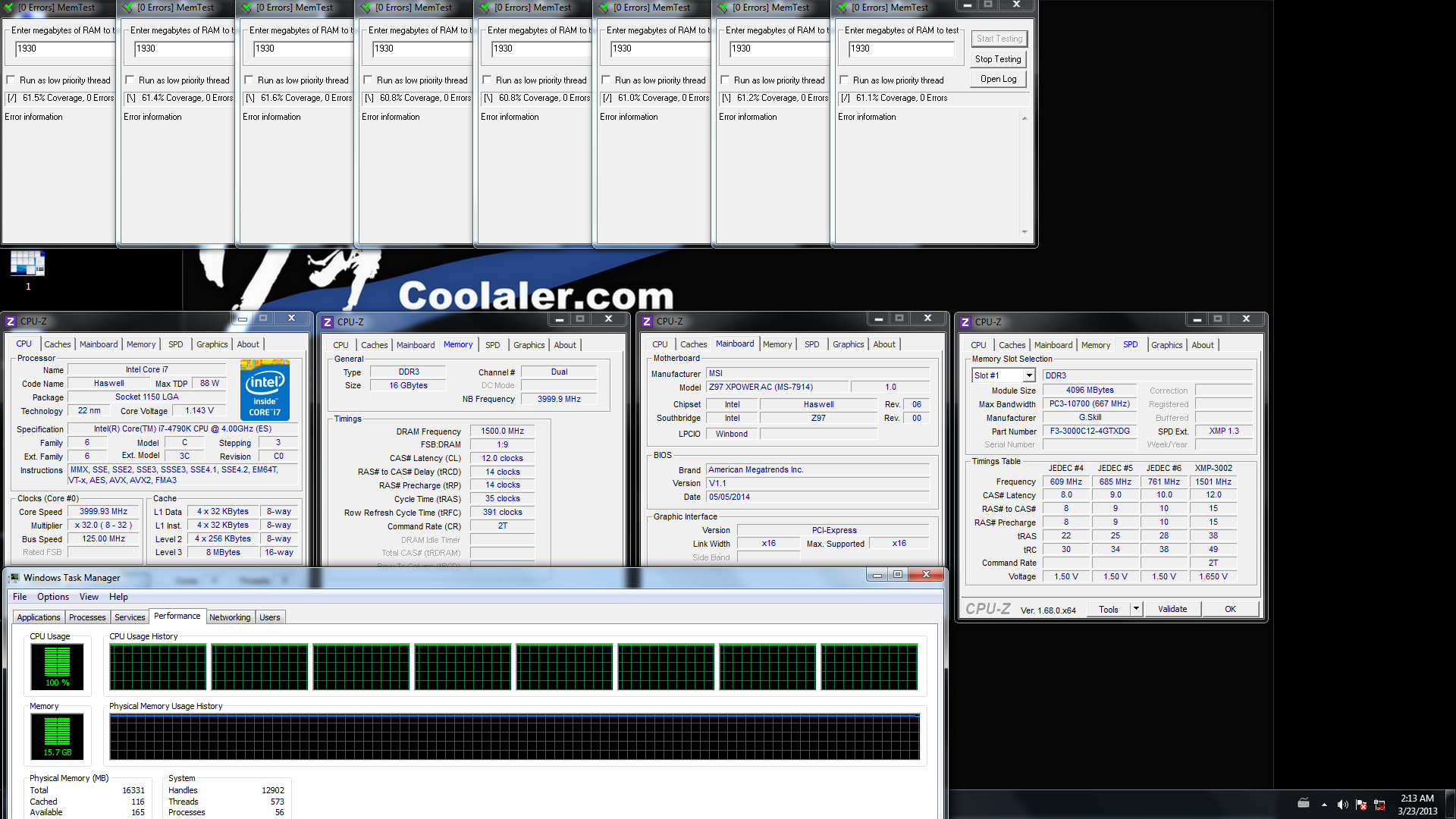
Task: Open the Help menu in Task Manager
Action: 118,597
